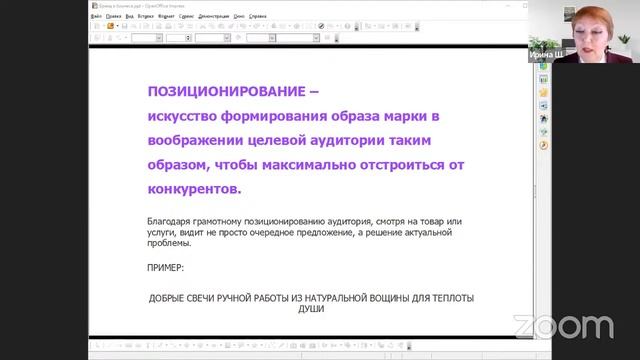Click the Undo icon
640x360 pixels.
pos(243,26)
